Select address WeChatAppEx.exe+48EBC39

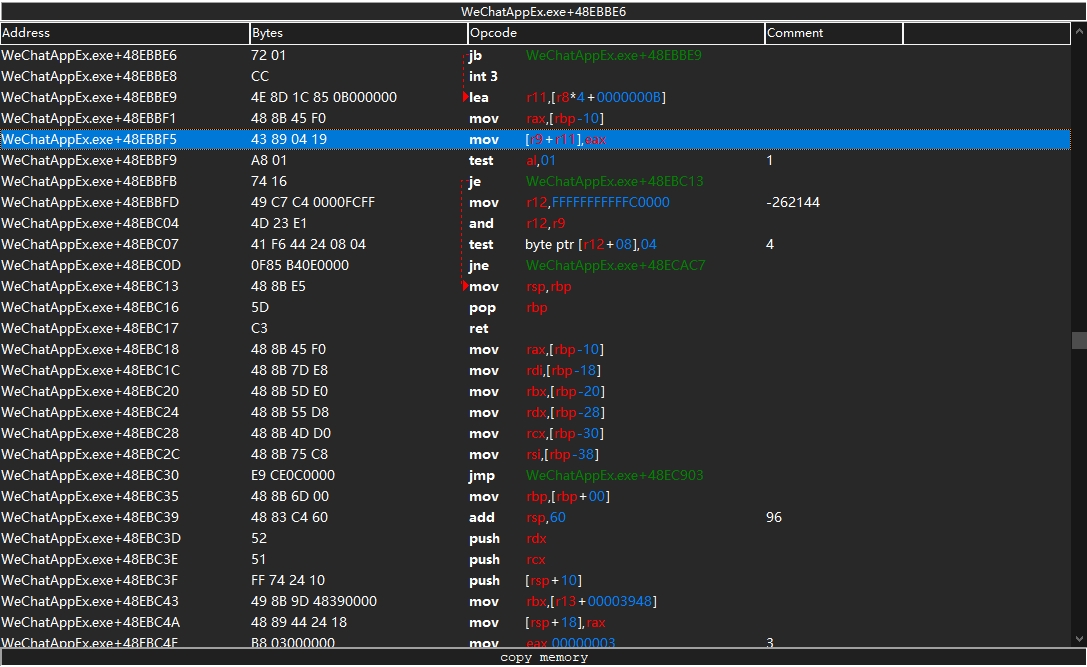coord(90,518)
